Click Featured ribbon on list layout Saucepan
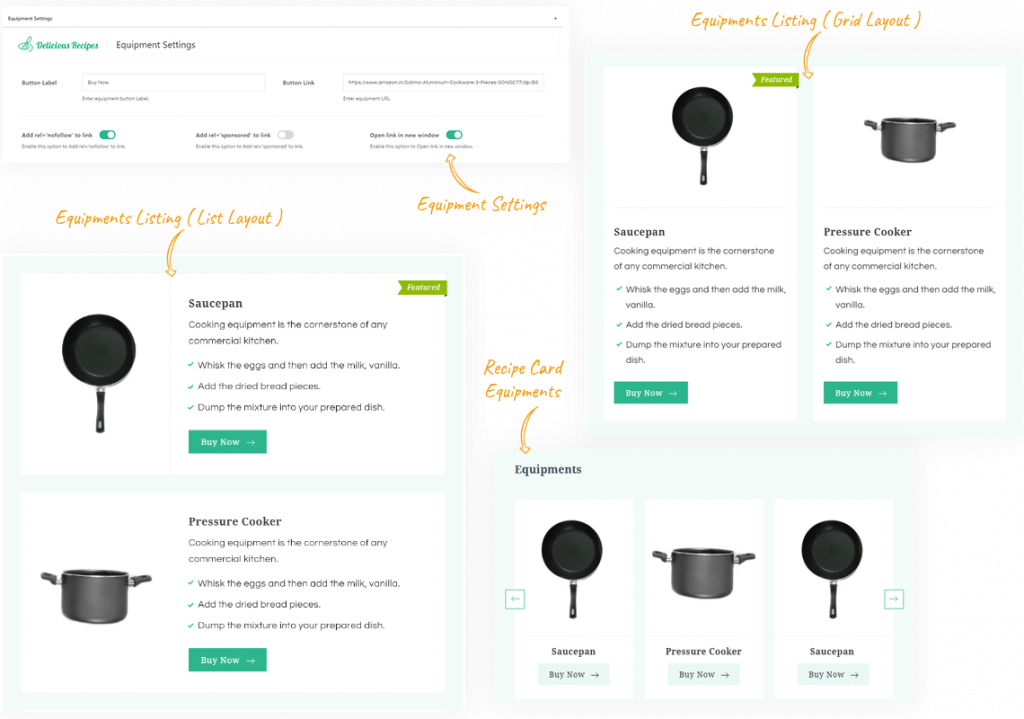This screenshot has height=719, width=1024. coord(423,287)
